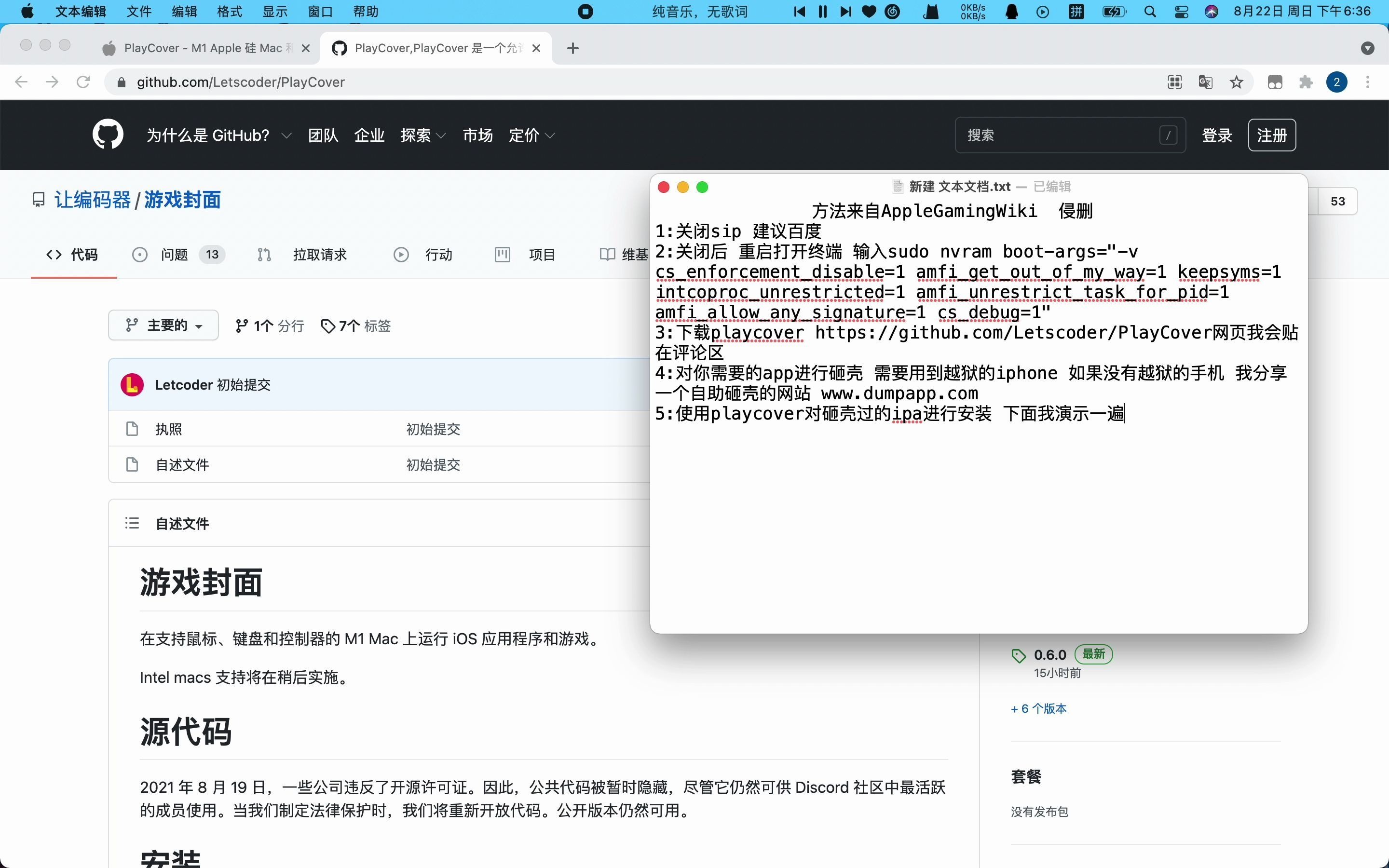This screenshot has width=1389, height=868.
Task: Select the 项目 tab
Action: pos(525,254)
